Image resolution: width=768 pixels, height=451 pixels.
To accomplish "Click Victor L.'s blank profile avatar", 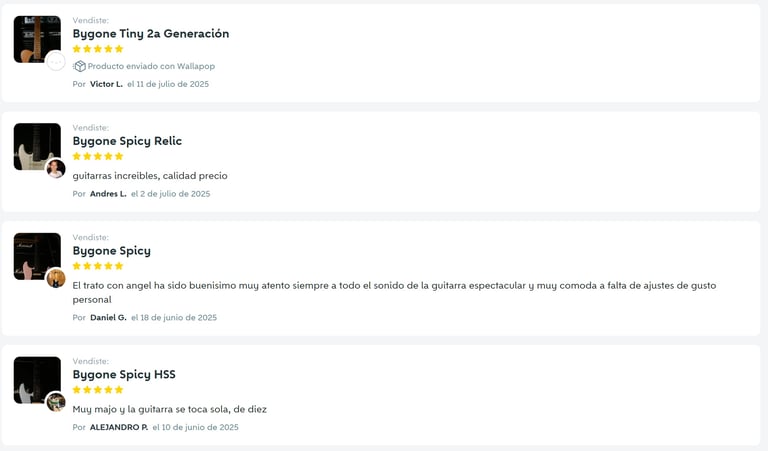I will pyautogui.click(x=56, y=62).
